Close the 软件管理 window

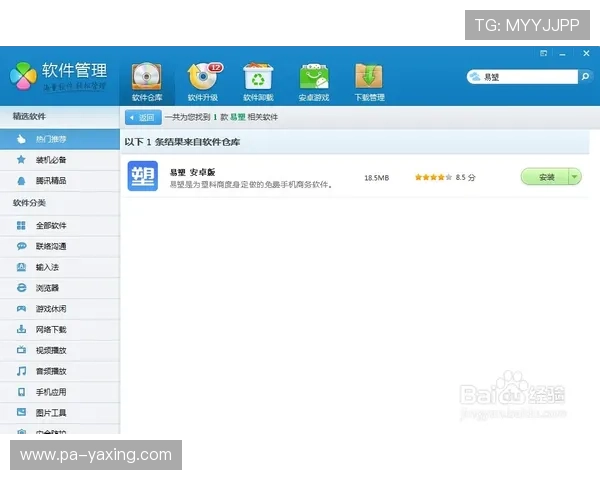tap(586, 54)
